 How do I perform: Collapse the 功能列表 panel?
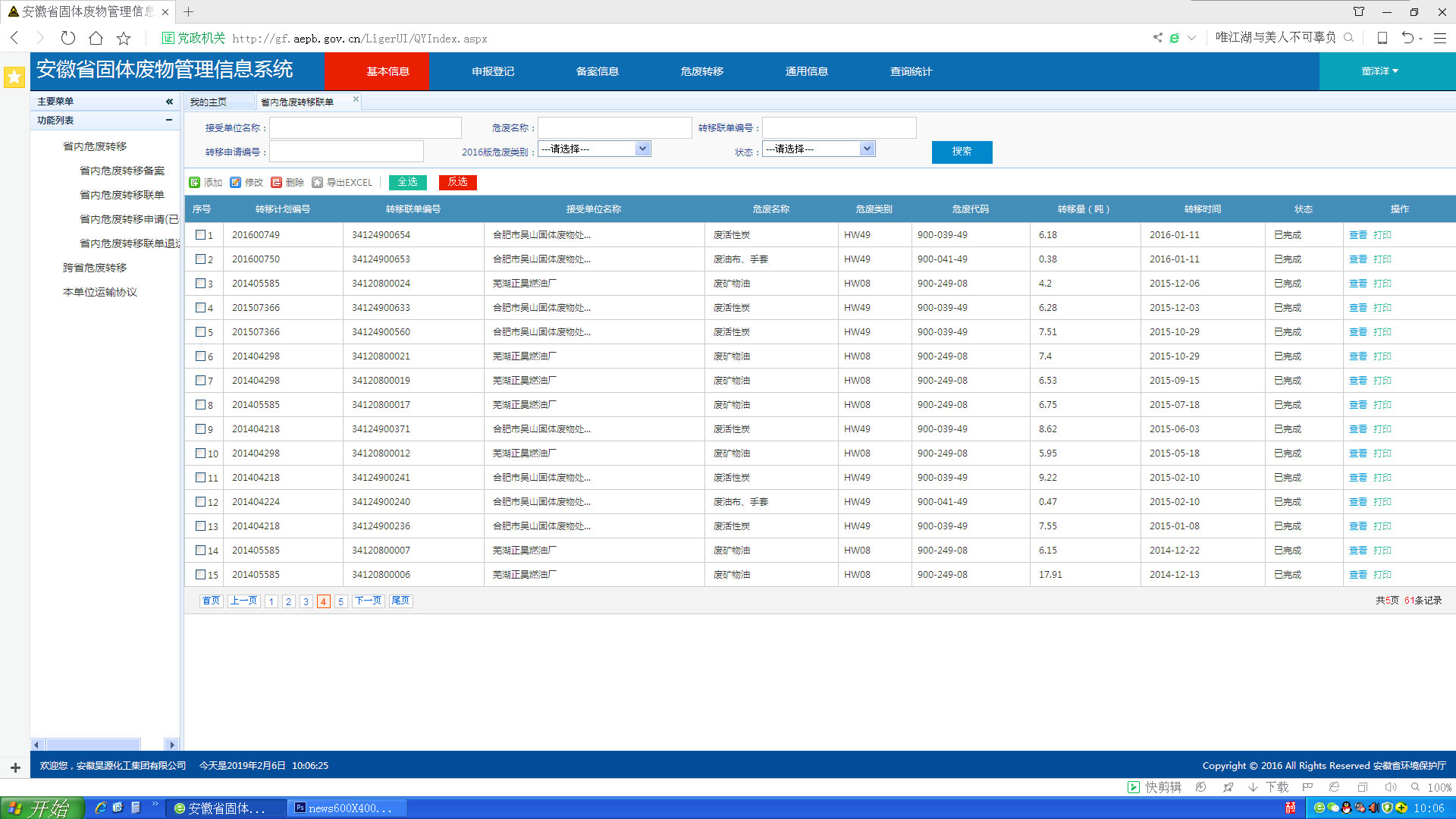pos(168,121)
